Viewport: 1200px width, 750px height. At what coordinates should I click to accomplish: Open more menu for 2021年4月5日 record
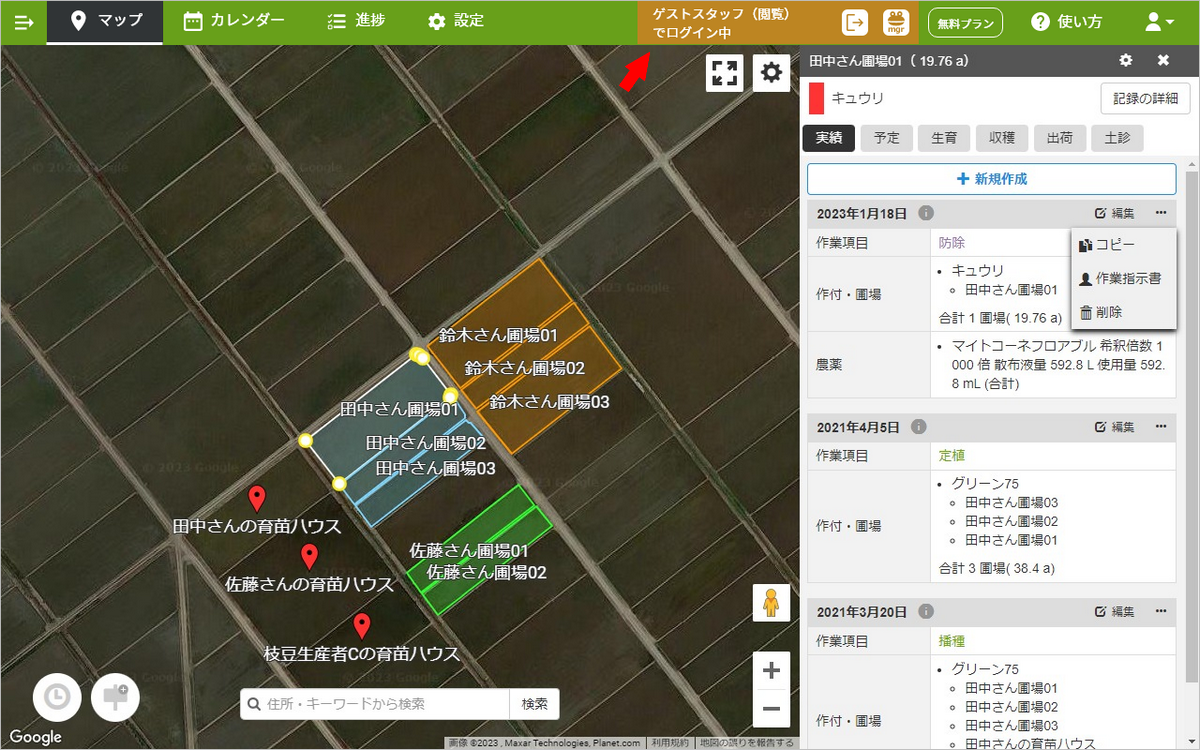[x=1161, y=427]
